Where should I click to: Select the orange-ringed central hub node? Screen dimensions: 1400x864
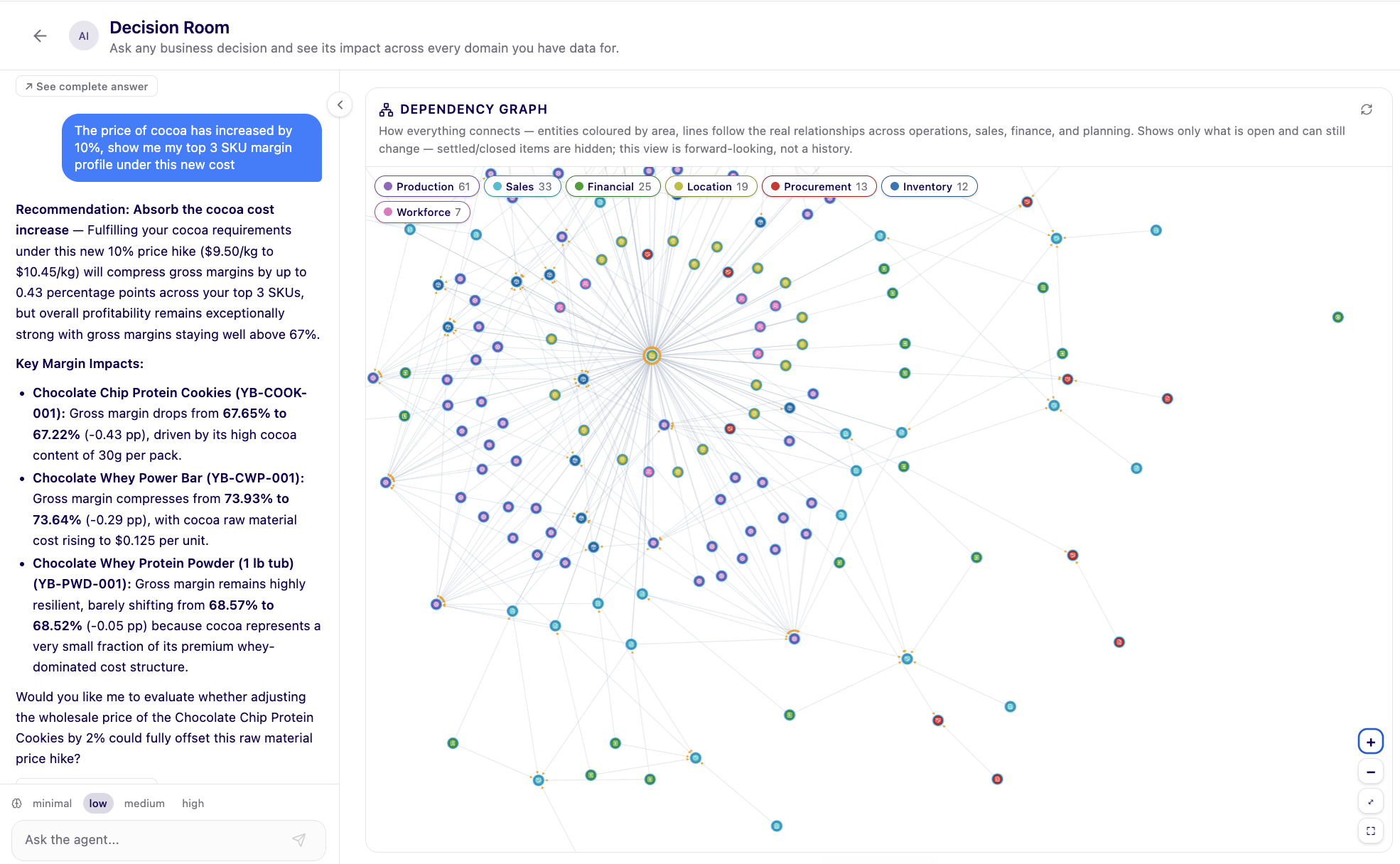pos(652,356)
